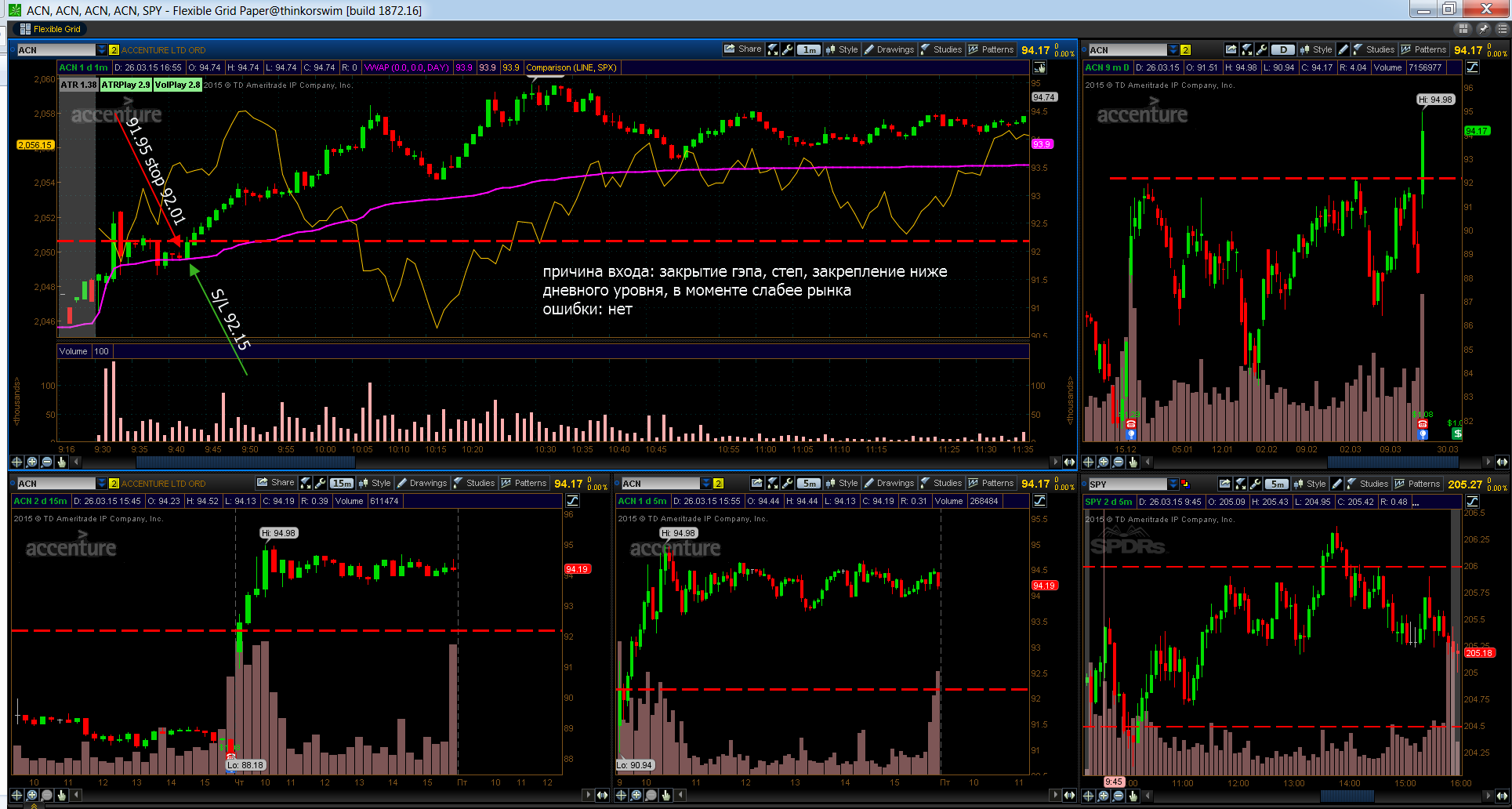Toggle the ATRPlay 2.9 study label

(125, 85)
